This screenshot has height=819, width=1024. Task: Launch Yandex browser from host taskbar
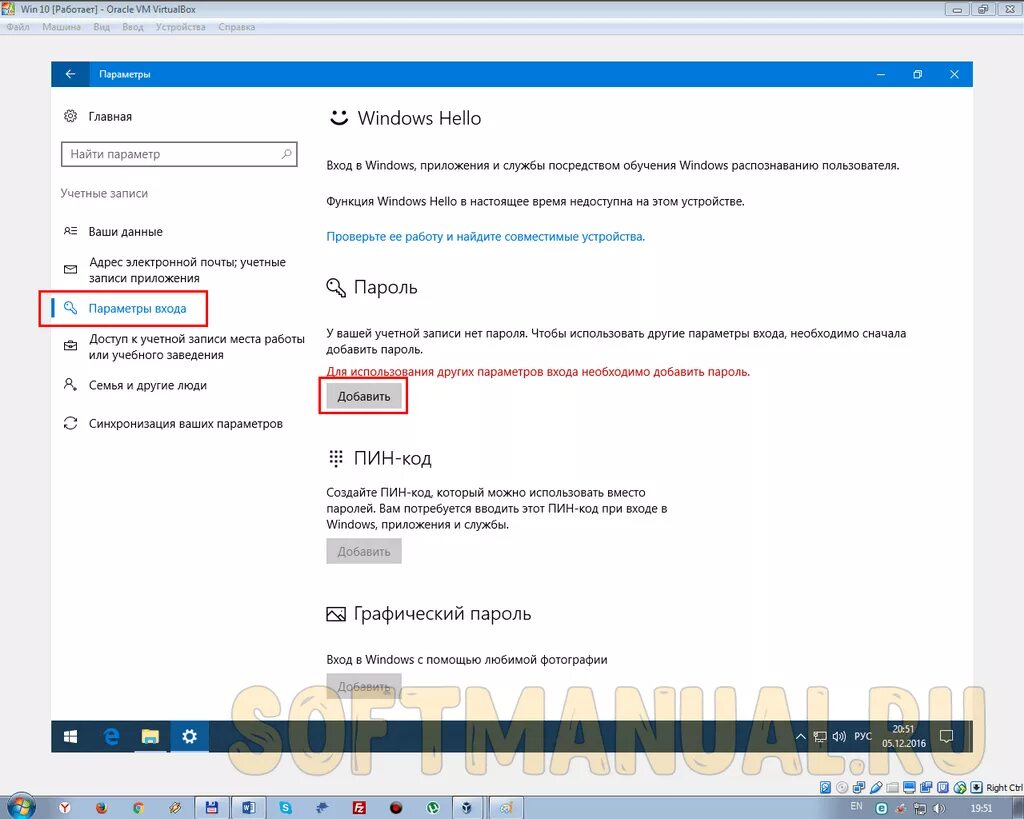pyautogui.click(x=65, y=808)
